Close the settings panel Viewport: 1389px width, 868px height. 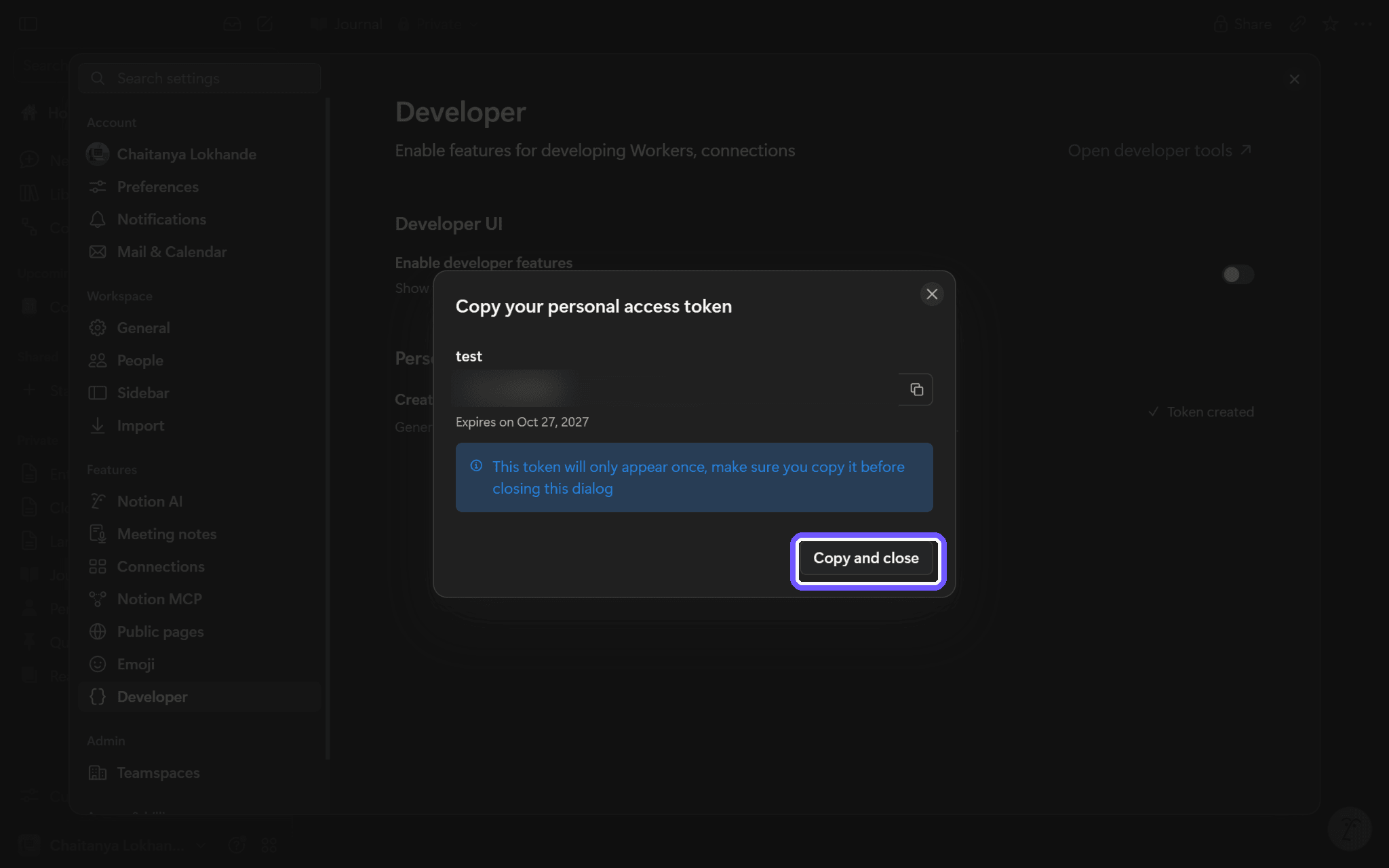click(1294, 79)
